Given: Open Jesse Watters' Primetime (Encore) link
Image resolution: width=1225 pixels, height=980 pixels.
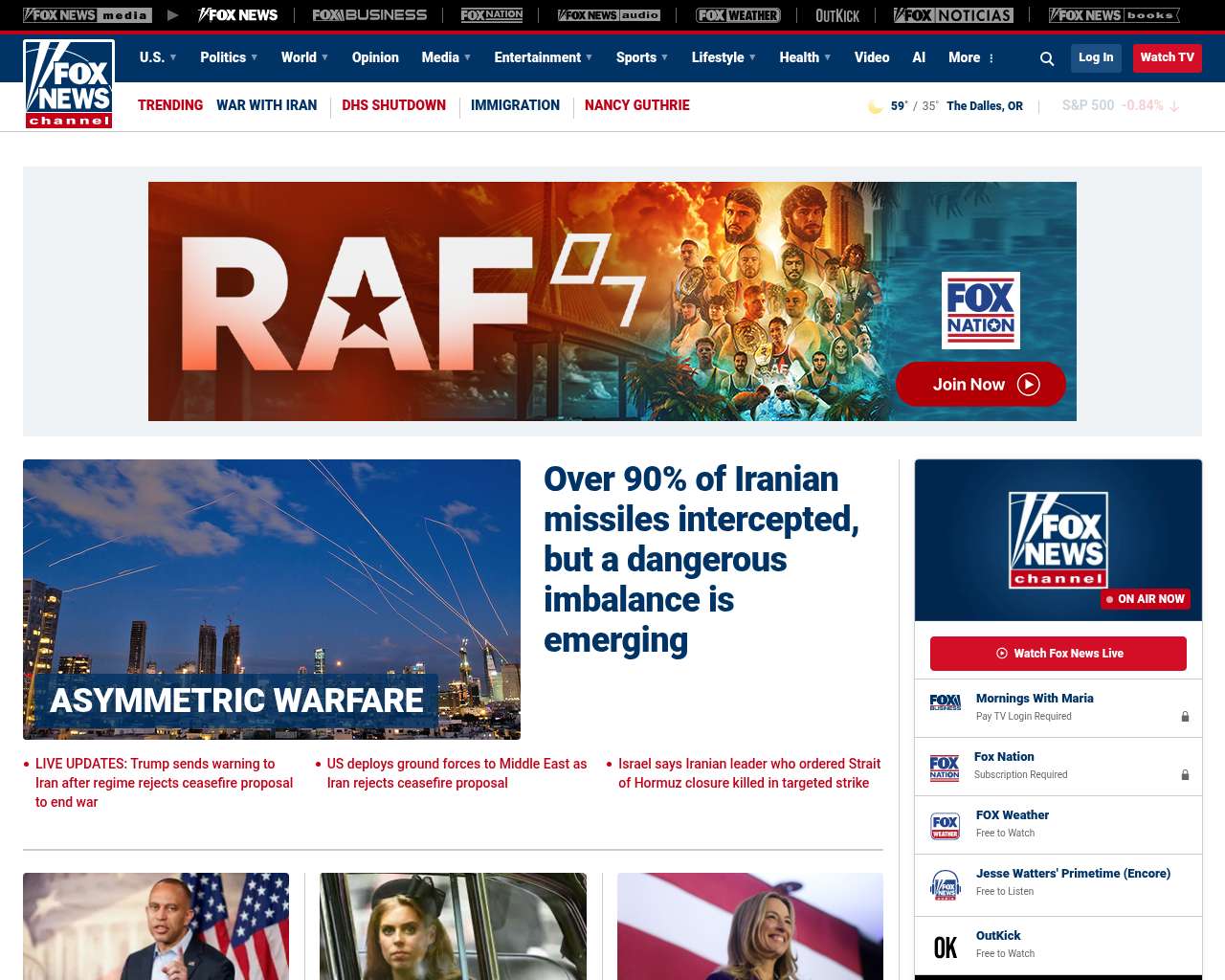Looking at the screenshot, I should 1073,874.
